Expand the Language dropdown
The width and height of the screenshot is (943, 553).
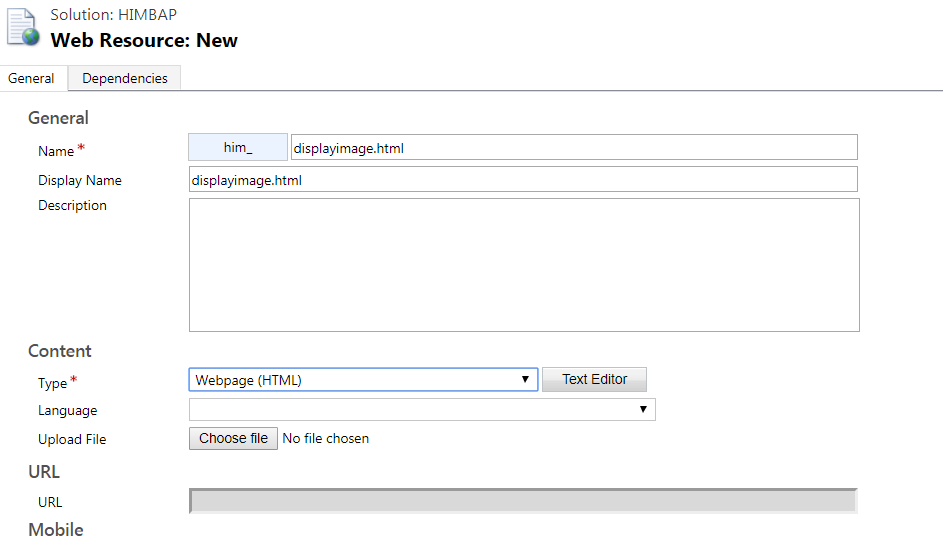pyautogui.click(x=422, y=410)
